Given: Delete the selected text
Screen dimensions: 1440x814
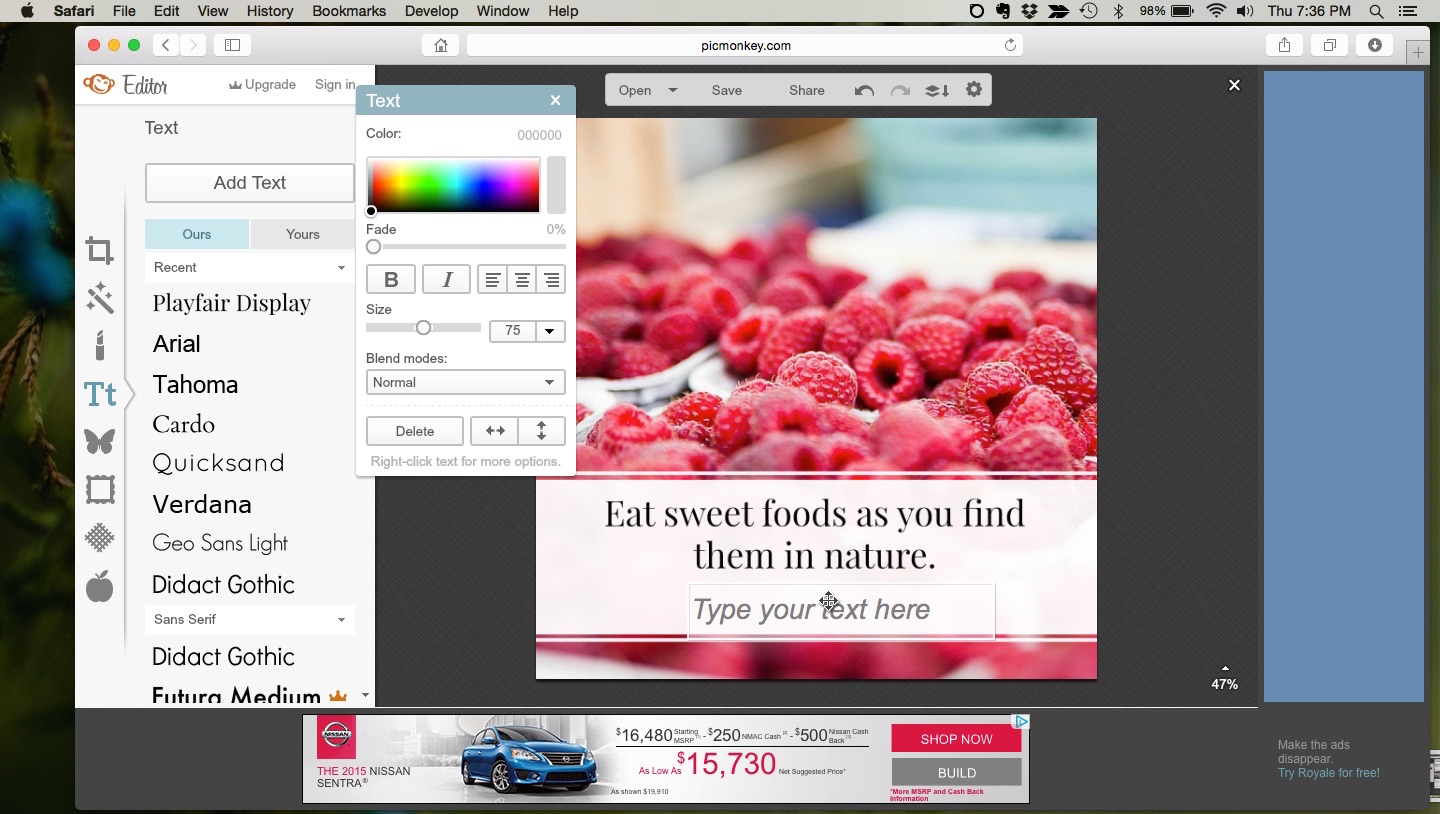Looking at the screenshot, I should pyautogui.click(x=415, y=431).
